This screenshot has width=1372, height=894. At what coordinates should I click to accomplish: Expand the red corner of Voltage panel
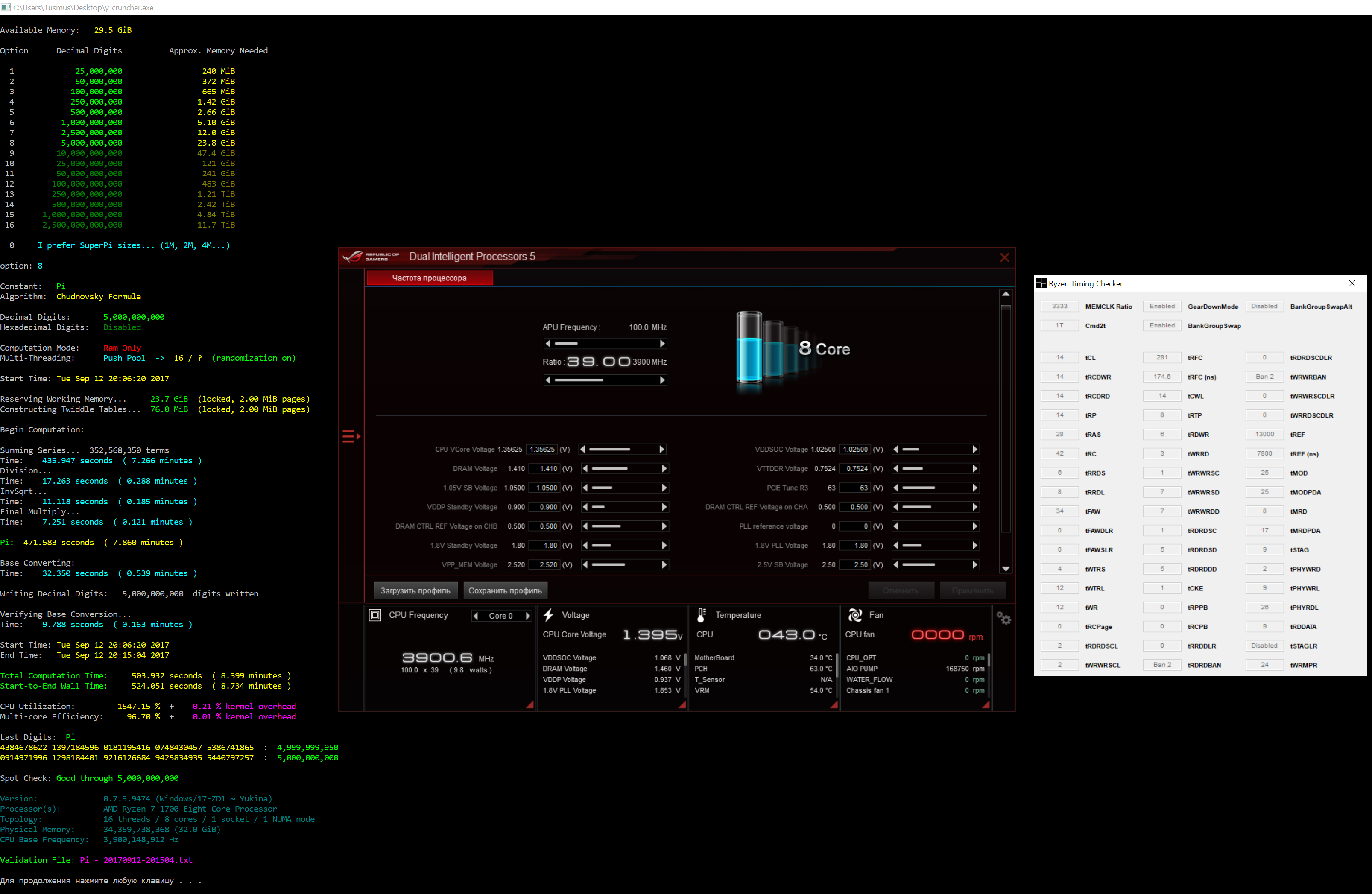coord(682,704)
